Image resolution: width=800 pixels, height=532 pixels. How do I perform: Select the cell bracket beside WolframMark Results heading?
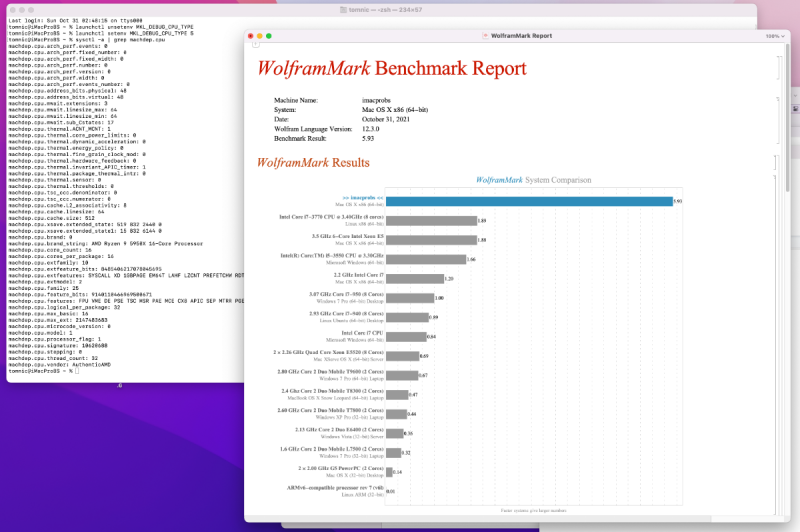point(775,163)
